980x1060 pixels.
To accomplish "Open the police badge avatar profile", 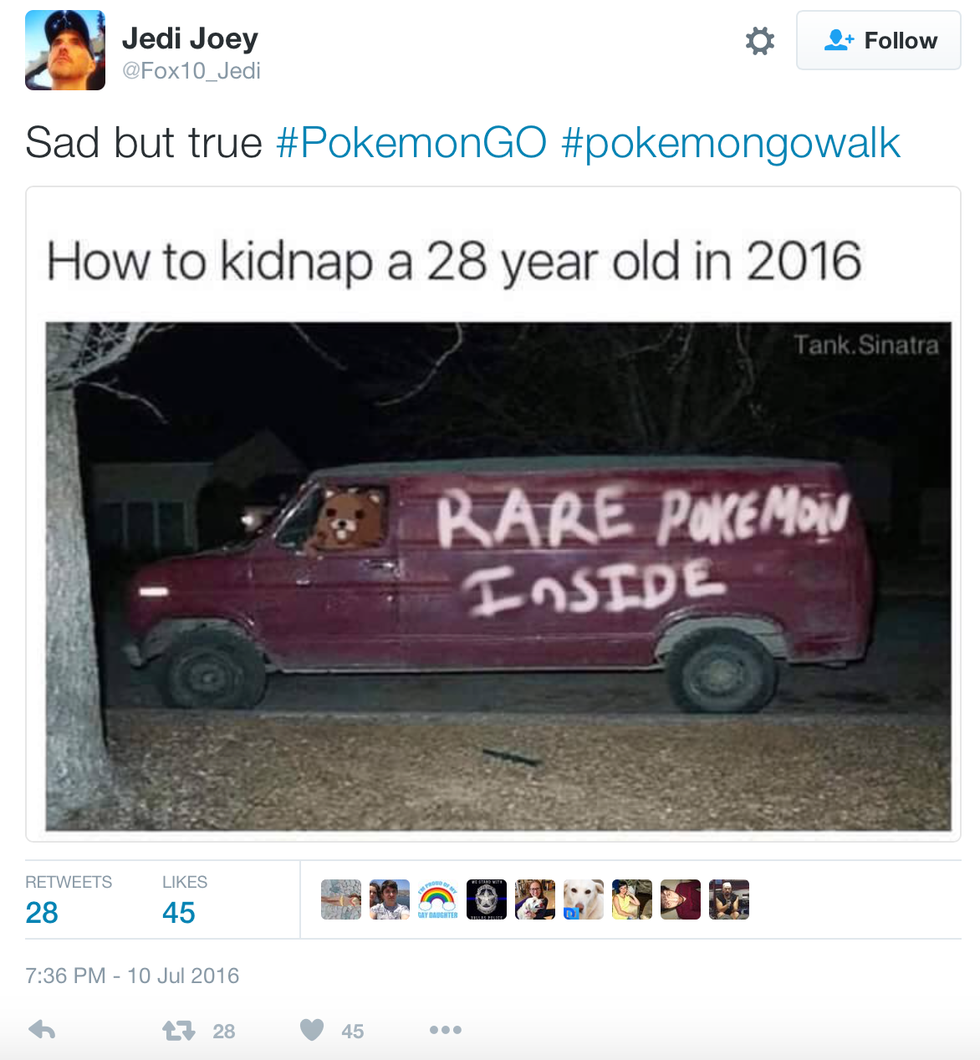I will pyautogui.click(x=487, y=899).
